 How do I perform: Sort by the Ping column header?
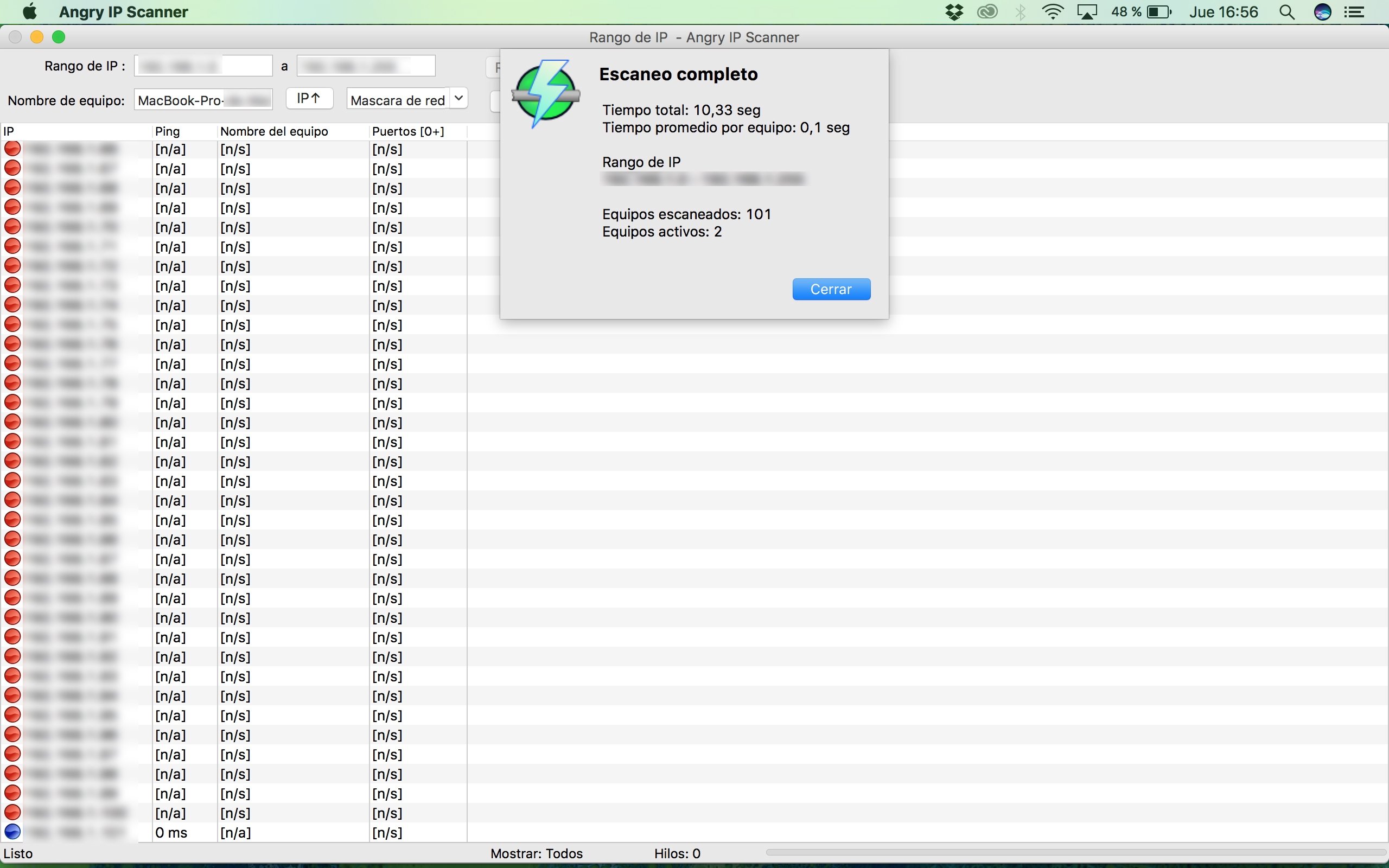pyautogui.click(x=185, y=131)
